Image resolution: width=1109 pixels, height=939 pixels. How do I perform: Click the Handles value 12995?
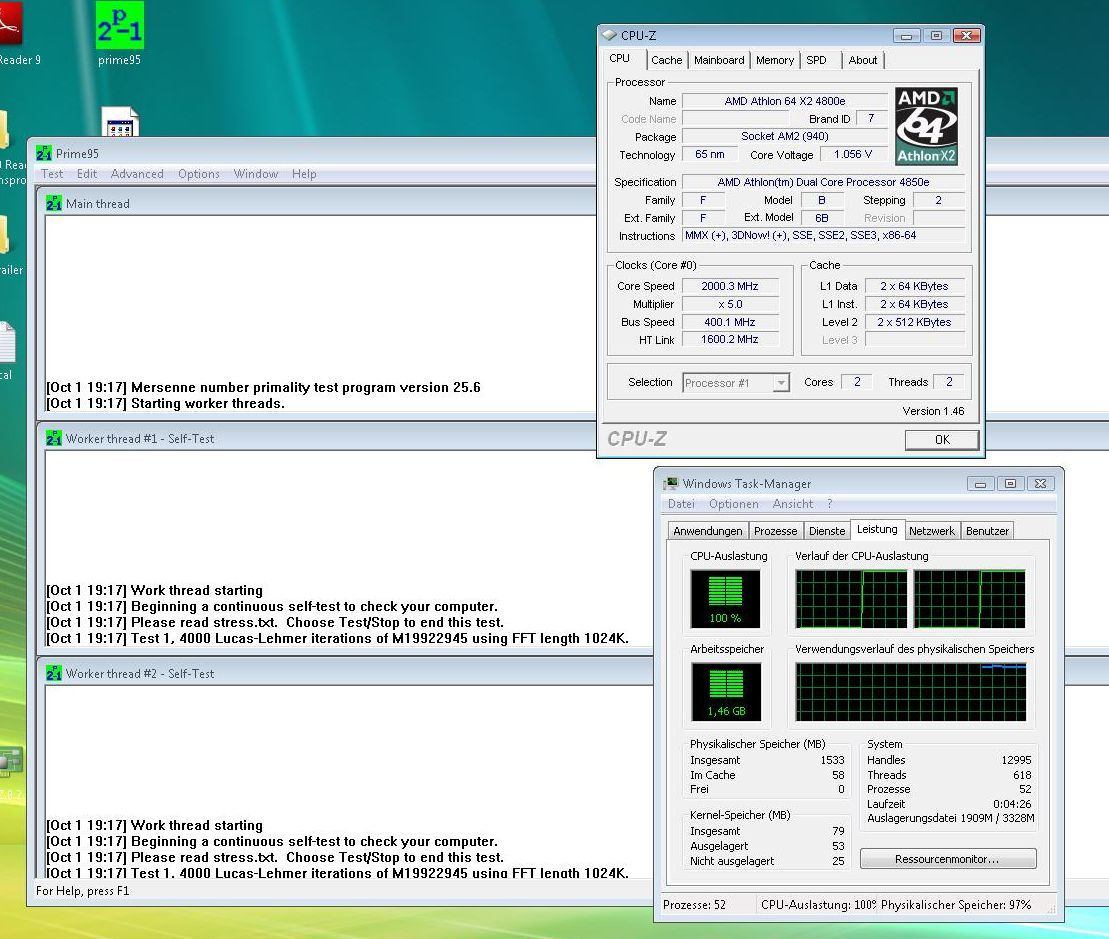click(x=1016, y=760)
